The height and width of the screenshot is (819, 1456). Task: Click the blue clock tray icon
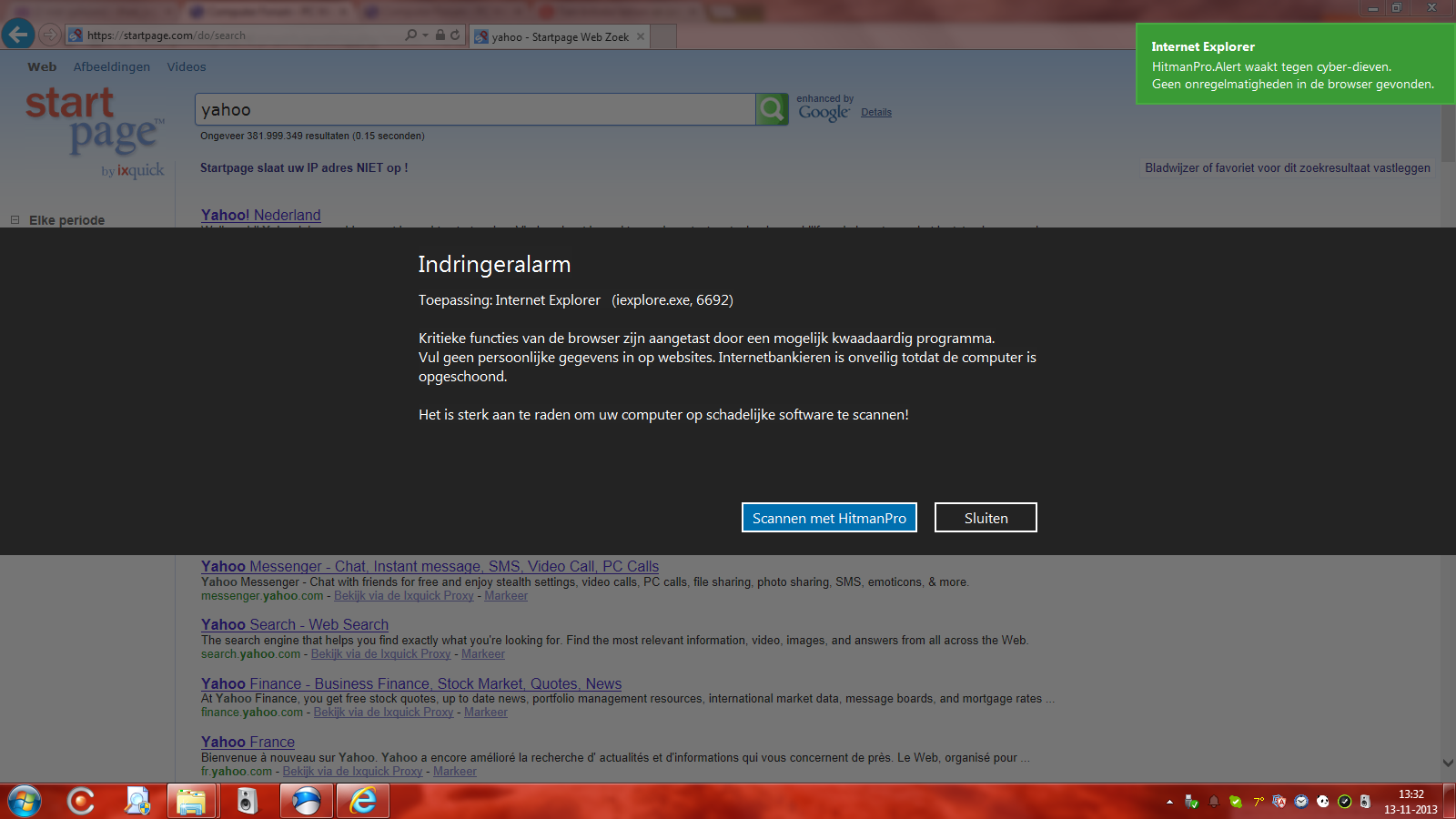(x=1301, y=802)
